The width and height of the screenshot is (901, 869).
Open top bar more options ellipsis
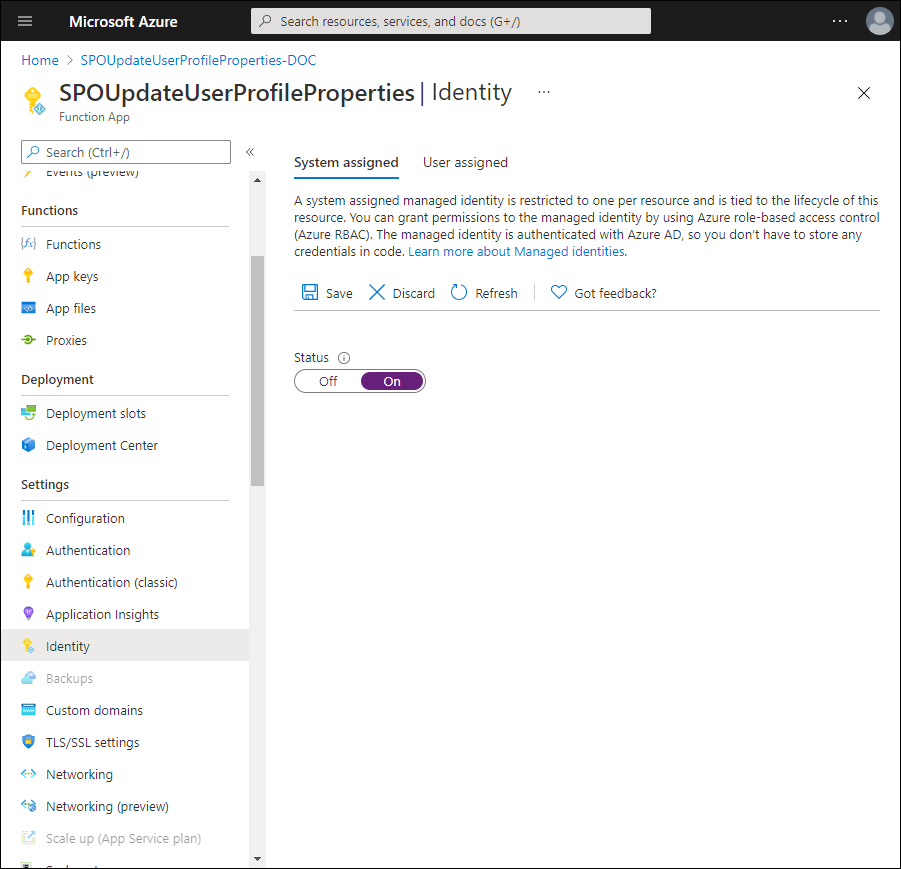click(x=840, y=21)
